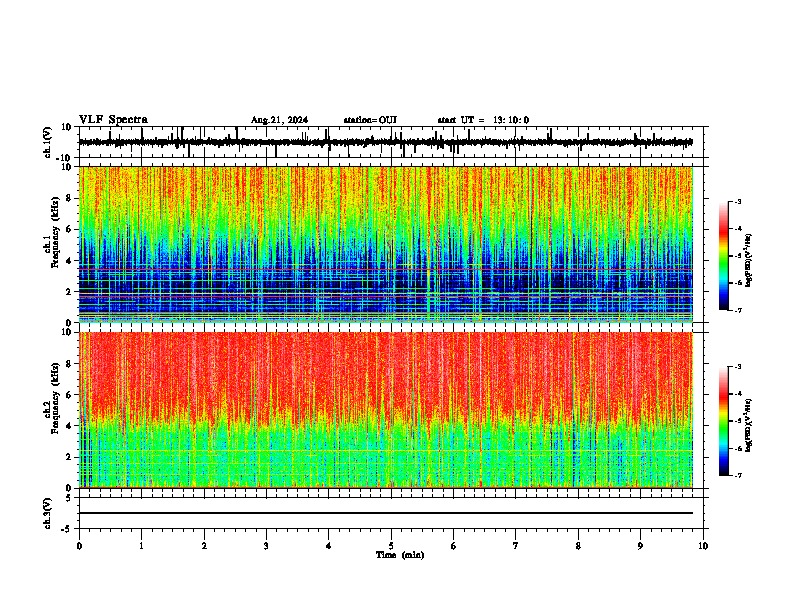Click the "5" tick on ch.3(V) axis
The image size is (792, 612).
(70, 498)
